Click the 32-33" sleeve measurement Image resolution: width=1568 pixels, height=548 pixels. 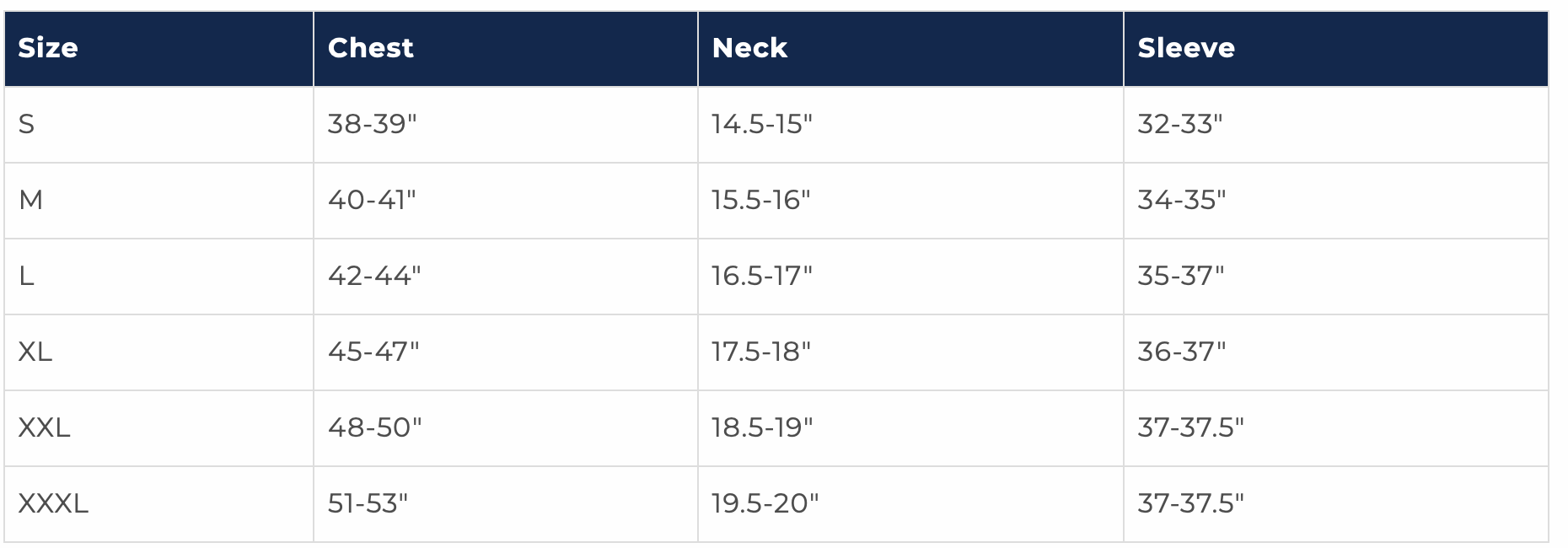coord(1179,125)
